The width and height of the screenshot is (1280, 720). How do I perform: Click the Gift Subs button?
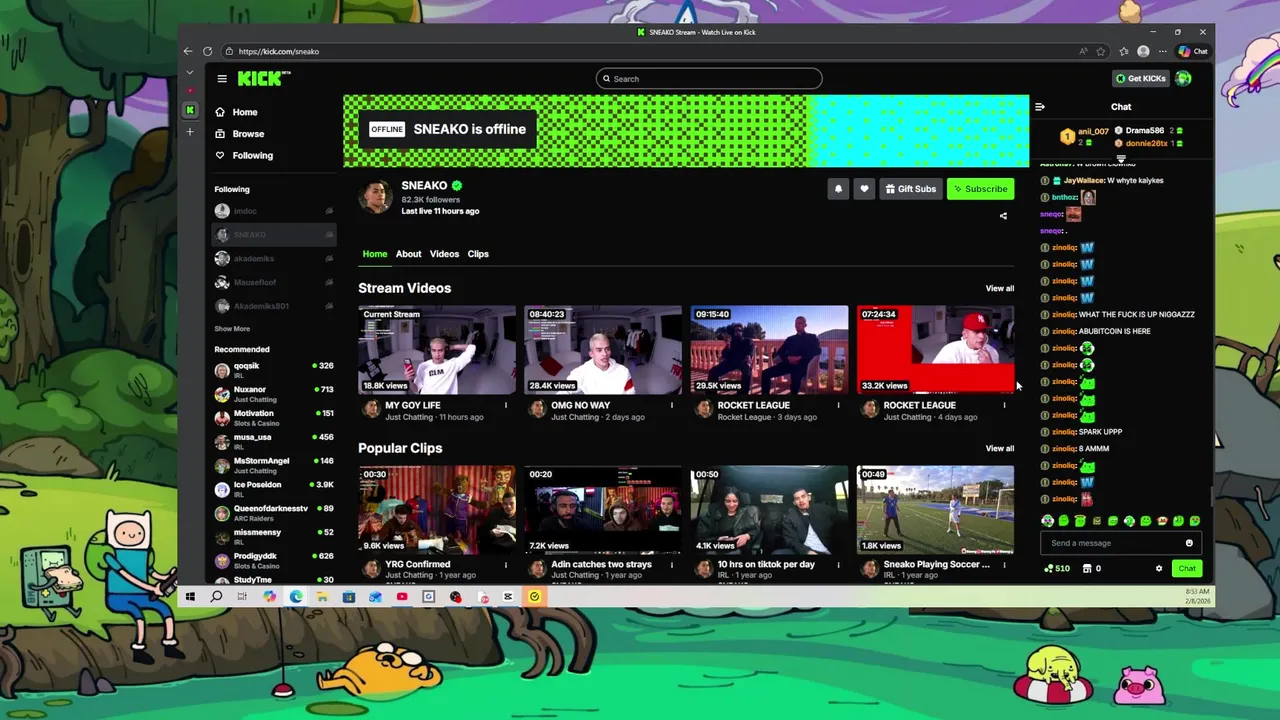[910, 189]
